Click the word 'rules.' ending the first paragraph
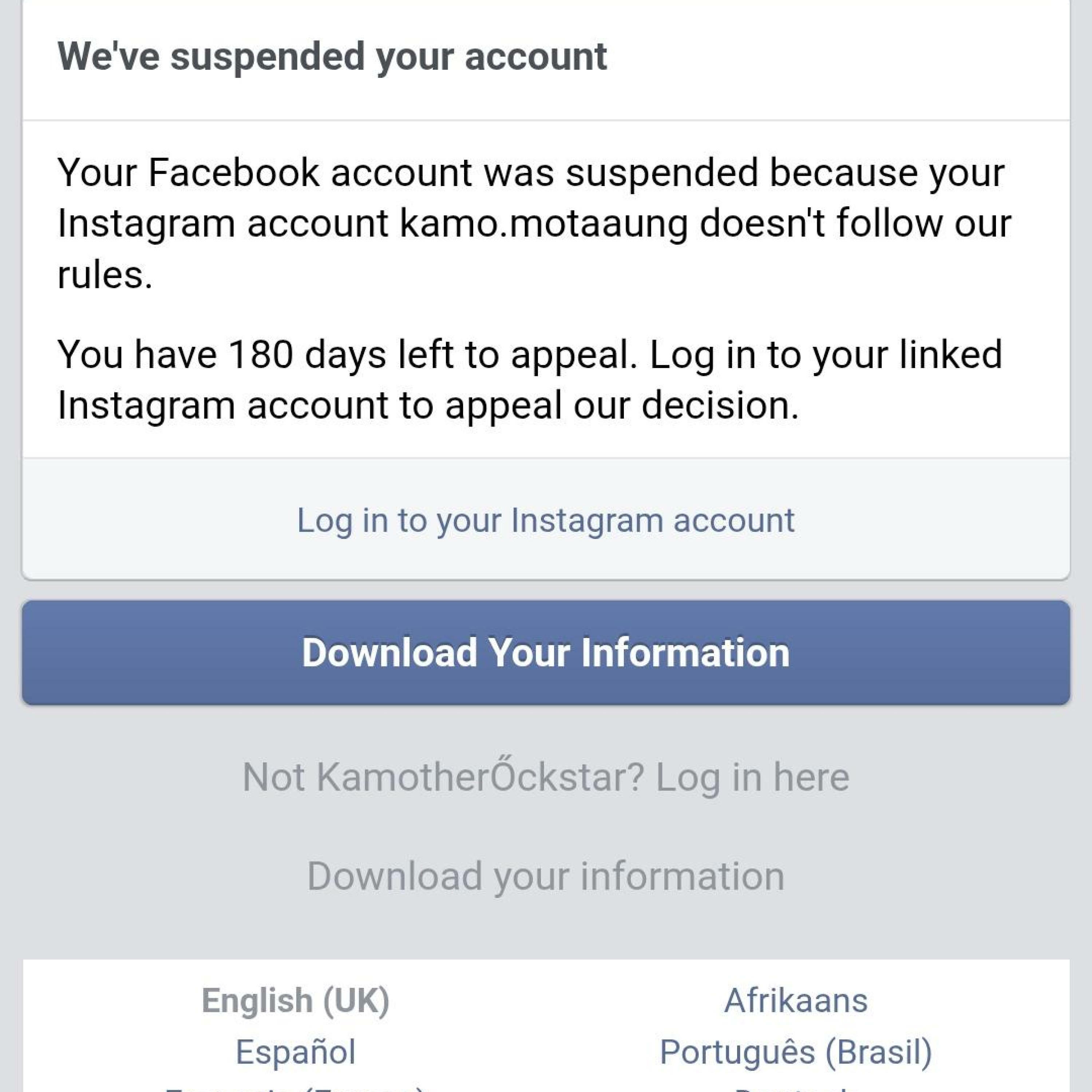This screenshot has width=1092, height=1092. 105,275
